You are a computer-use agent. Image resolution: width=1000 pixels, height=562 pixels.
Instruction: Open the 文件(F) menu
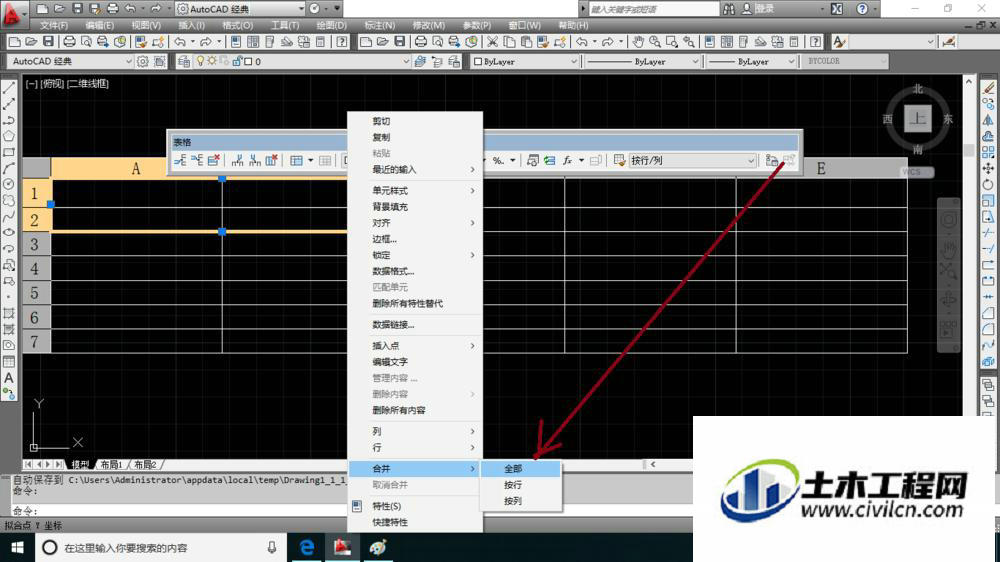point(54,26)
